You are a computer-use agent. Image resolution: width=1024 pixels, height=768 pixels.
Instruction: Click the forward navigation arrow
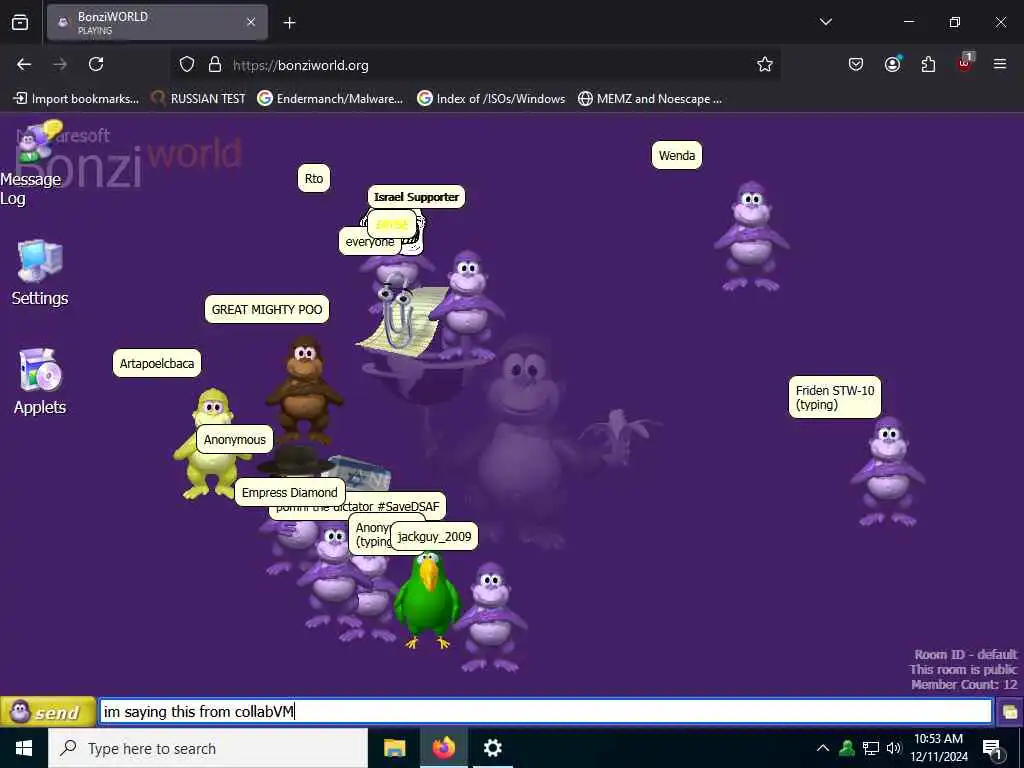(x=60, y=65)
